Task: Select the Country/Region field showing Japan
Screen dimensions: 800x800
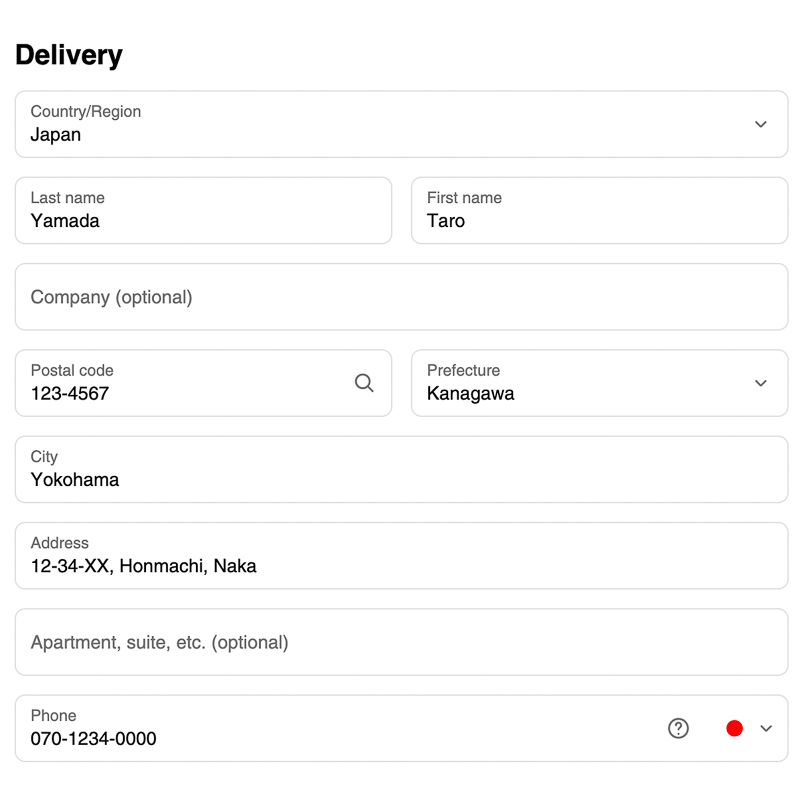Action: click(402, 124)
